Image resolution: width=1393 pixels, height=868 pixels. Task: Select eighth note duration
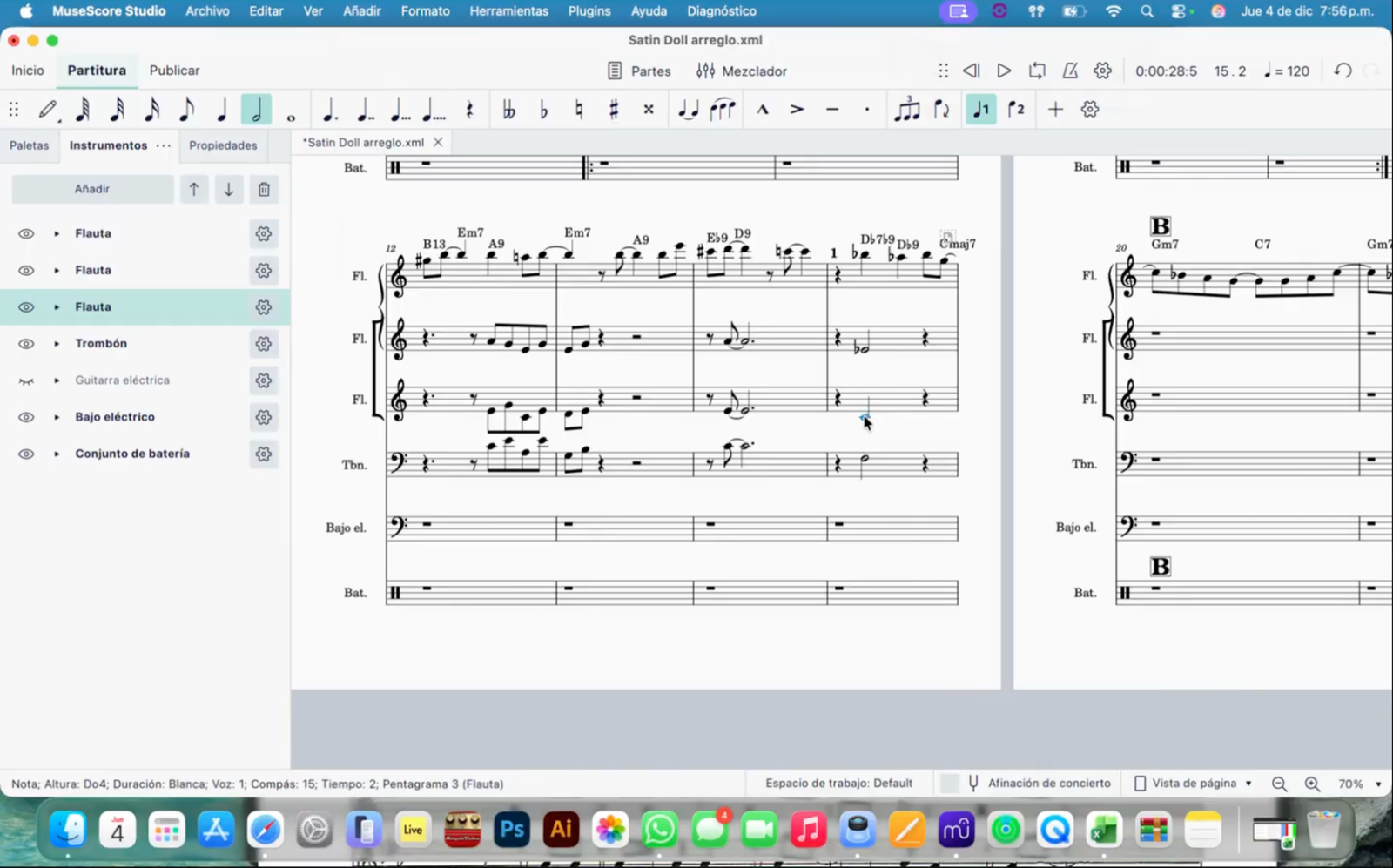[x=186, y=110]
